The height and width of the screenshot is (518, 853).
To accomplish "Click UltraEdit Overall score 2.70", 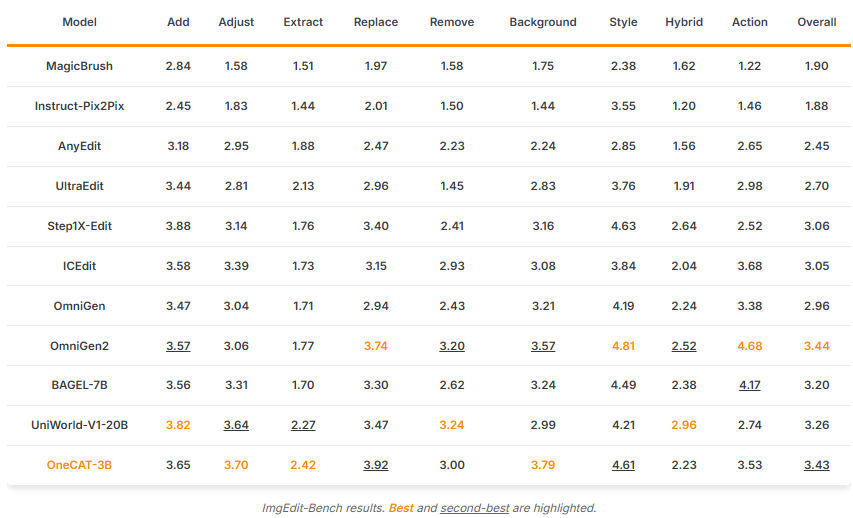I will click(817, 186).
